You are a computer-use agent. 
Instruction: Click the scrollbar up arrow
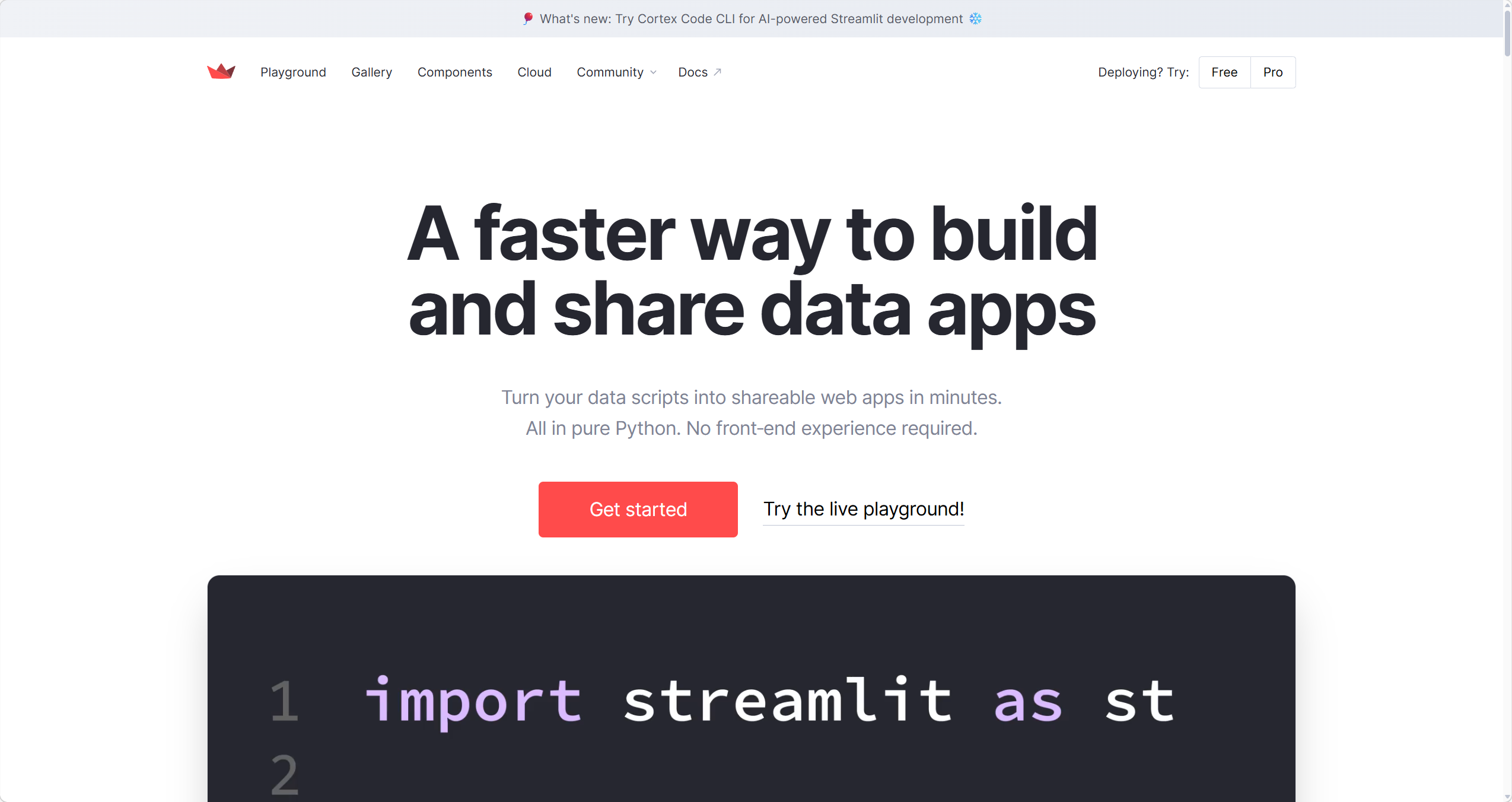click(1507, 5)
